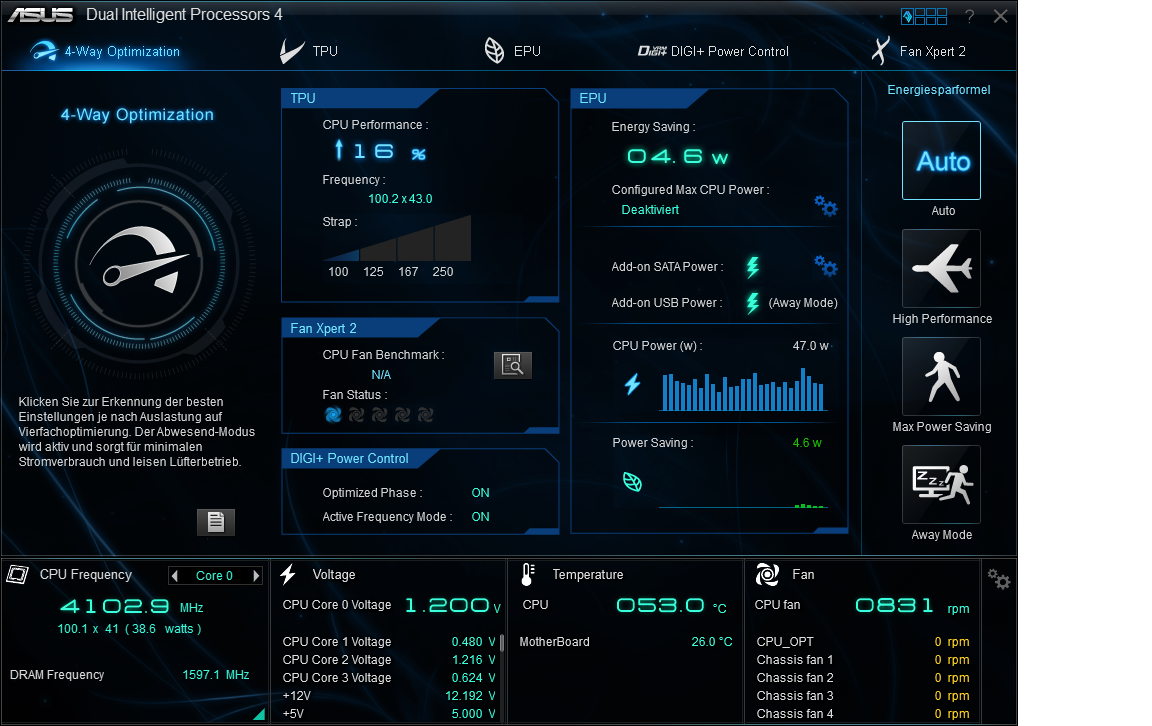Click the CPU temperature 053.0 reading

[x=672, y=605]
